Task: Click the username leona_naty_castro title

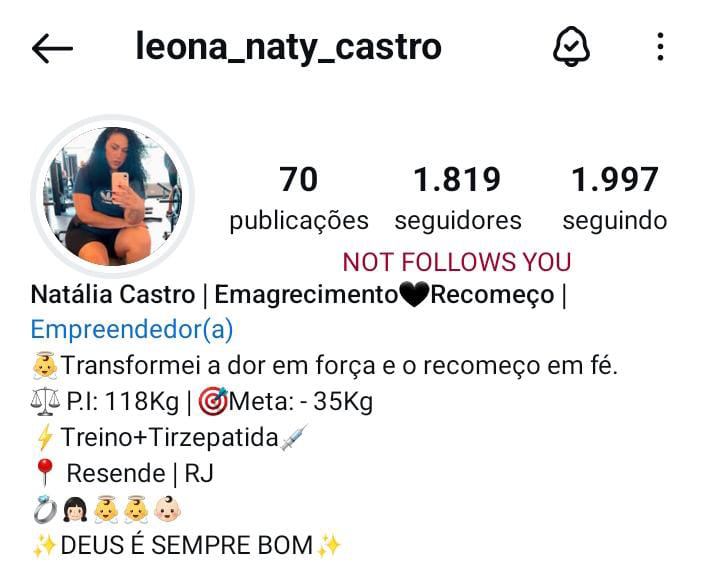Action: 289,48
